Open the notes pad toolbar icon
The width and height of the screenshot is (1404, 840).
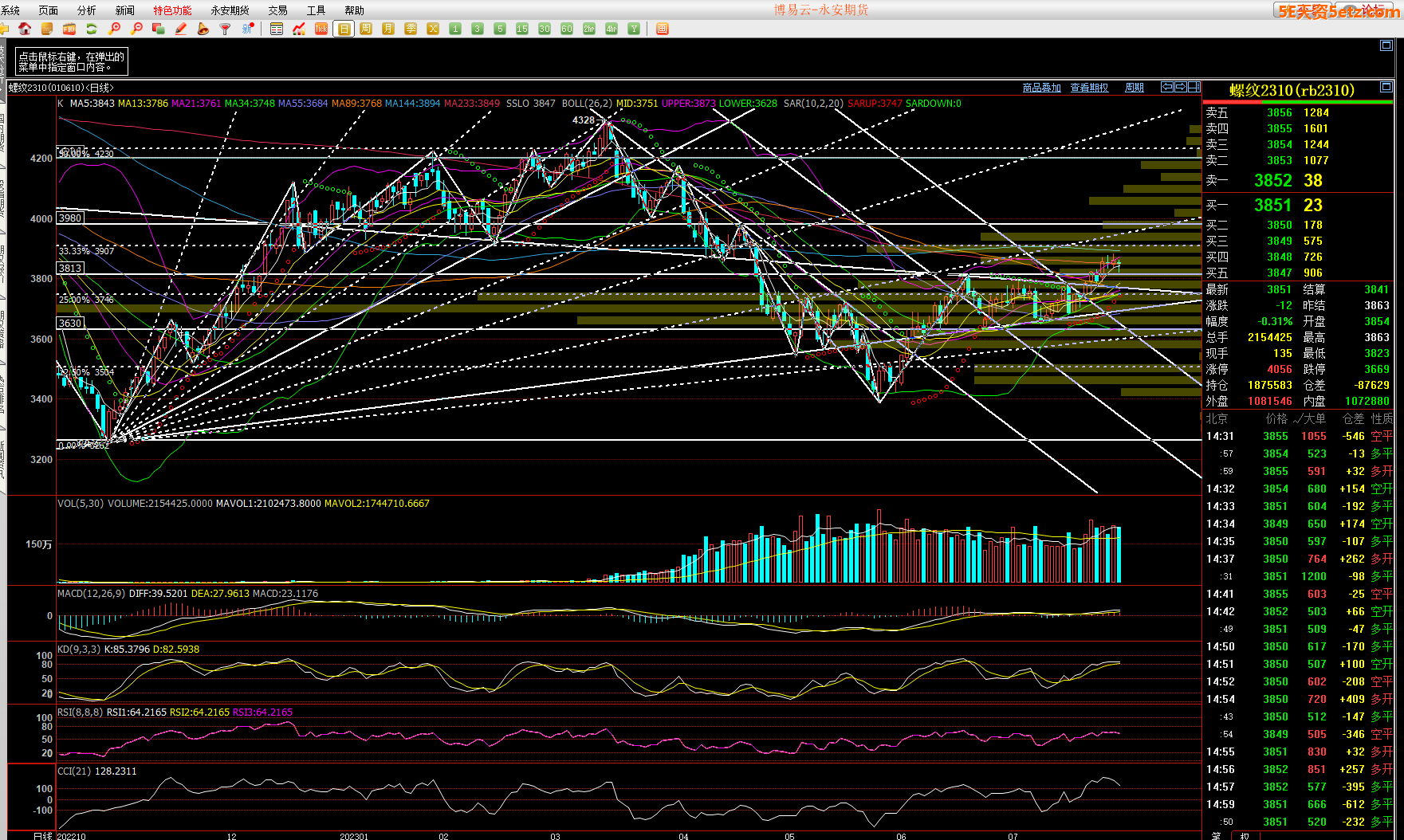coord(47,29)
